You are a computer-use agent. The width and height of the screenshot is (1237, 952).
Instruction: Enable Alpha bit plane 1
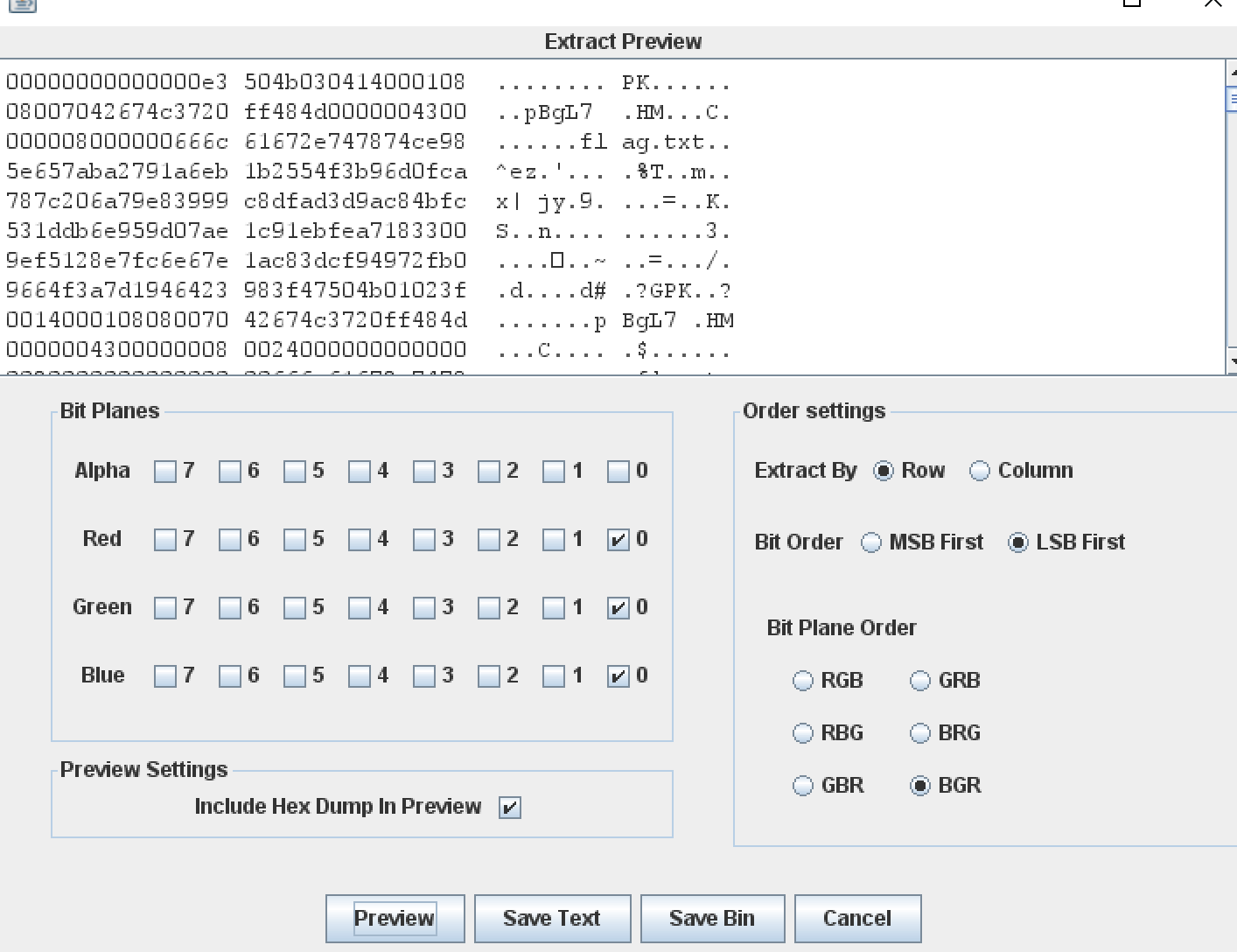[554, 472]
